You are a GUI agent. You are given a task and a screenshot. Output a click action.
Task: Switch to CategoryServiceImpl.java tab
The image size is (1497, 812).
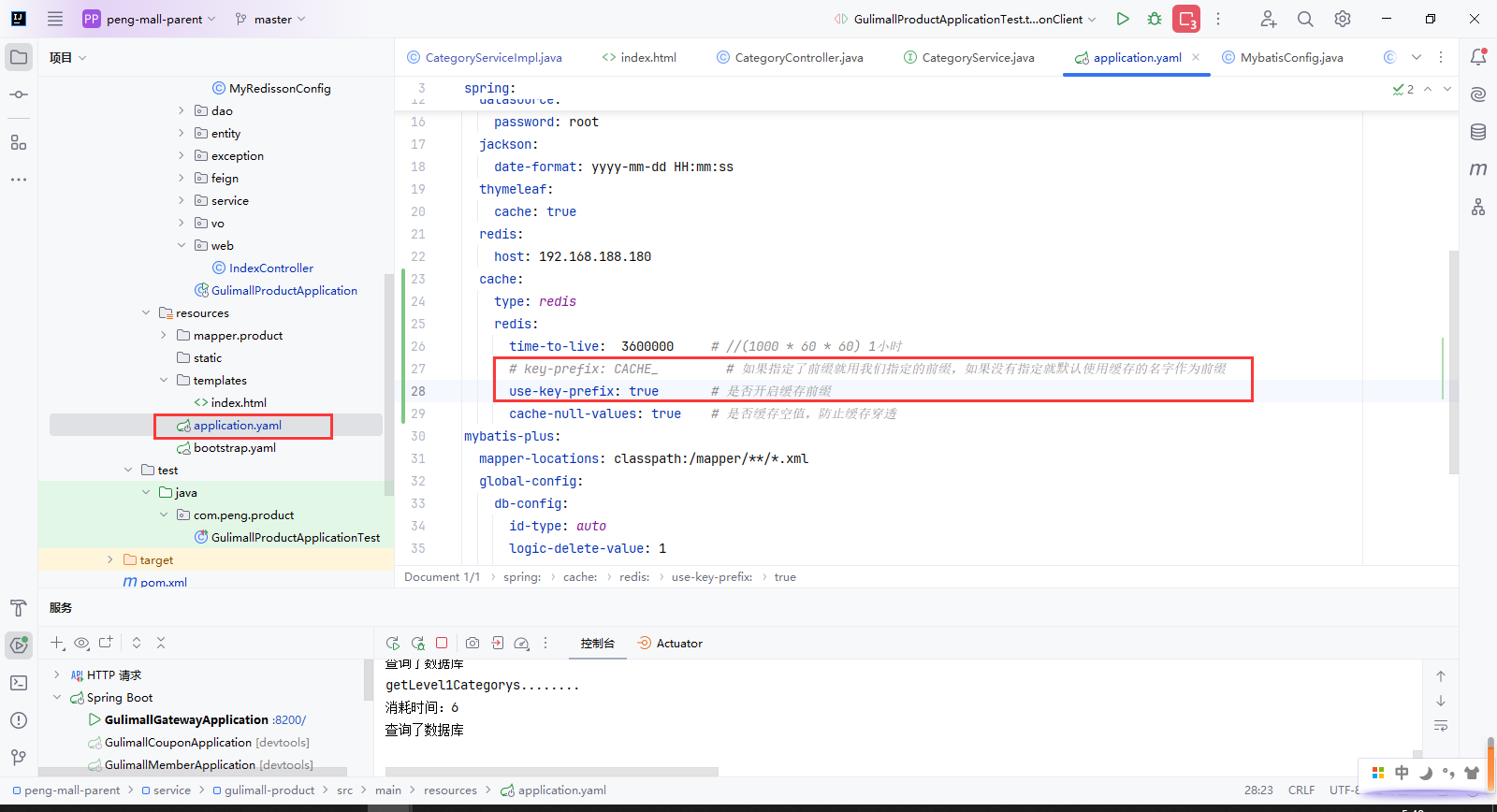pos(485,57)
